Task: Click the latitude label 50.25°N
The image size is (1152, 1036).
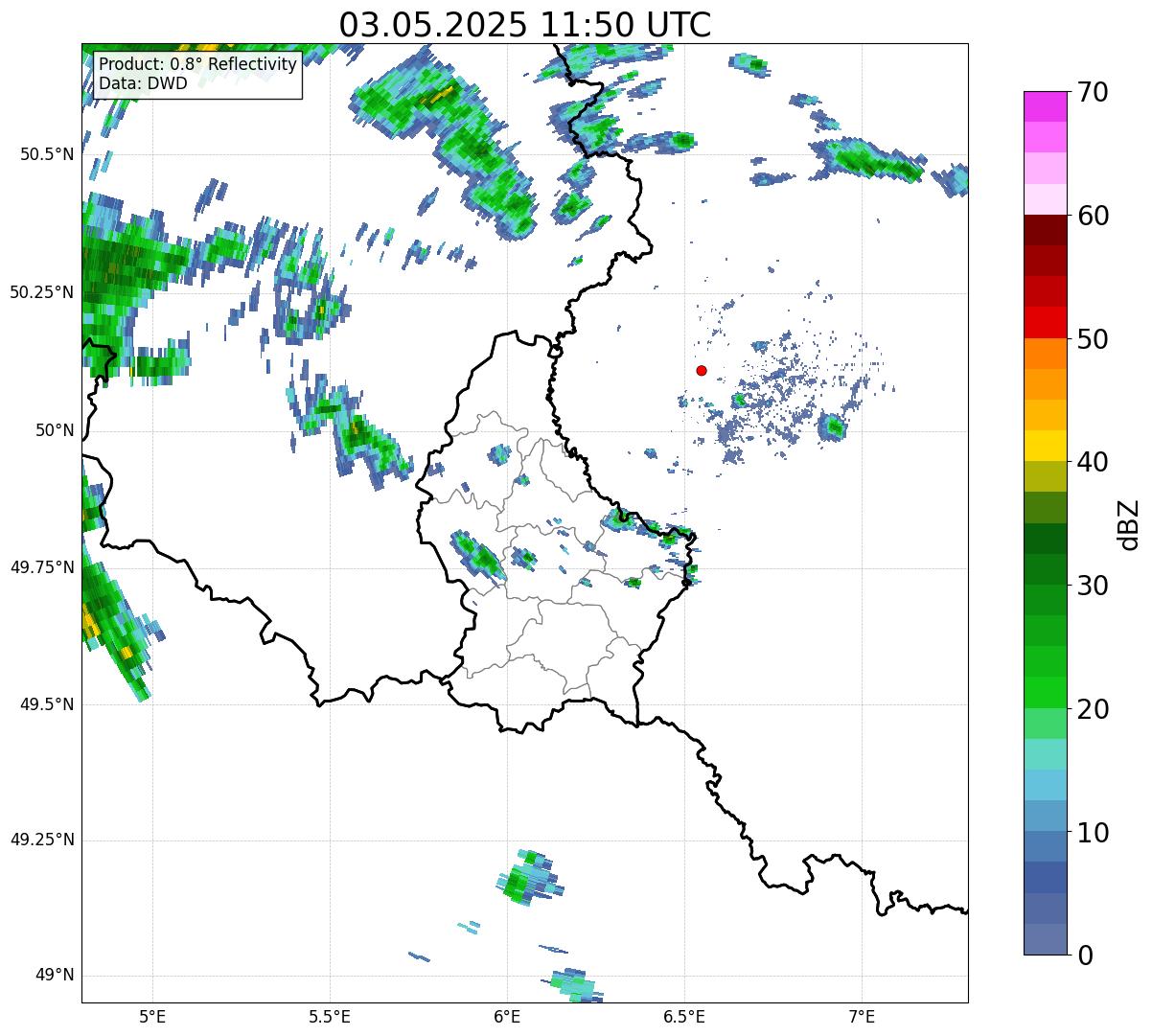Action: [42, 292]
